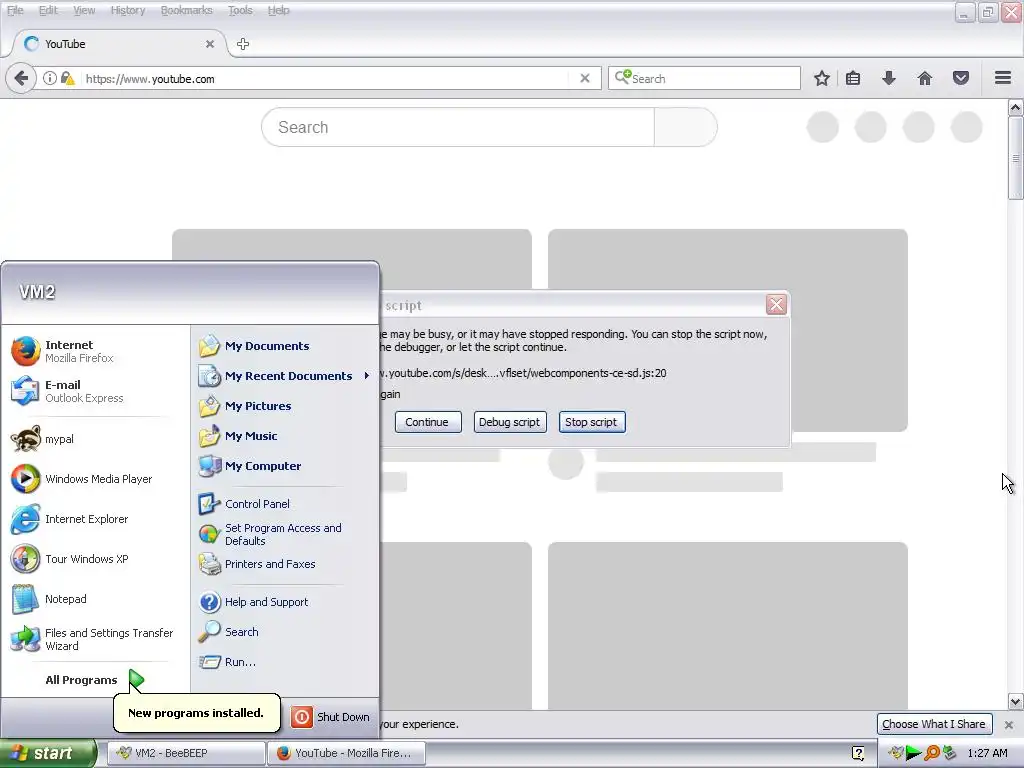Expand My Recent Documents submenu arrow
This screenshot has height=768, width=1024.
pos(366,376)
